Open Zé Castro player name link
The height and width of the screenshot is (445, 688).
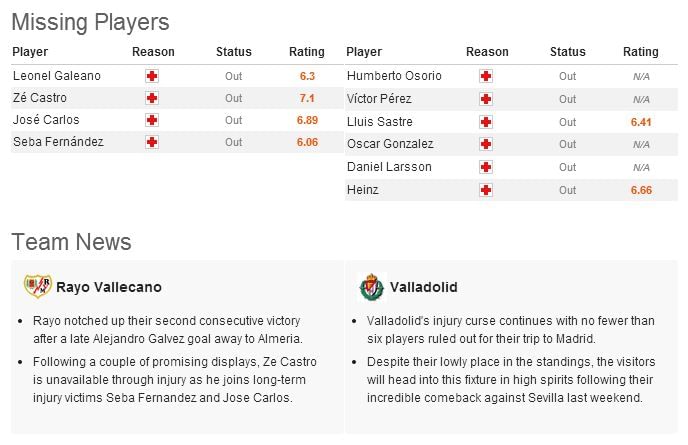click(40, 97)
